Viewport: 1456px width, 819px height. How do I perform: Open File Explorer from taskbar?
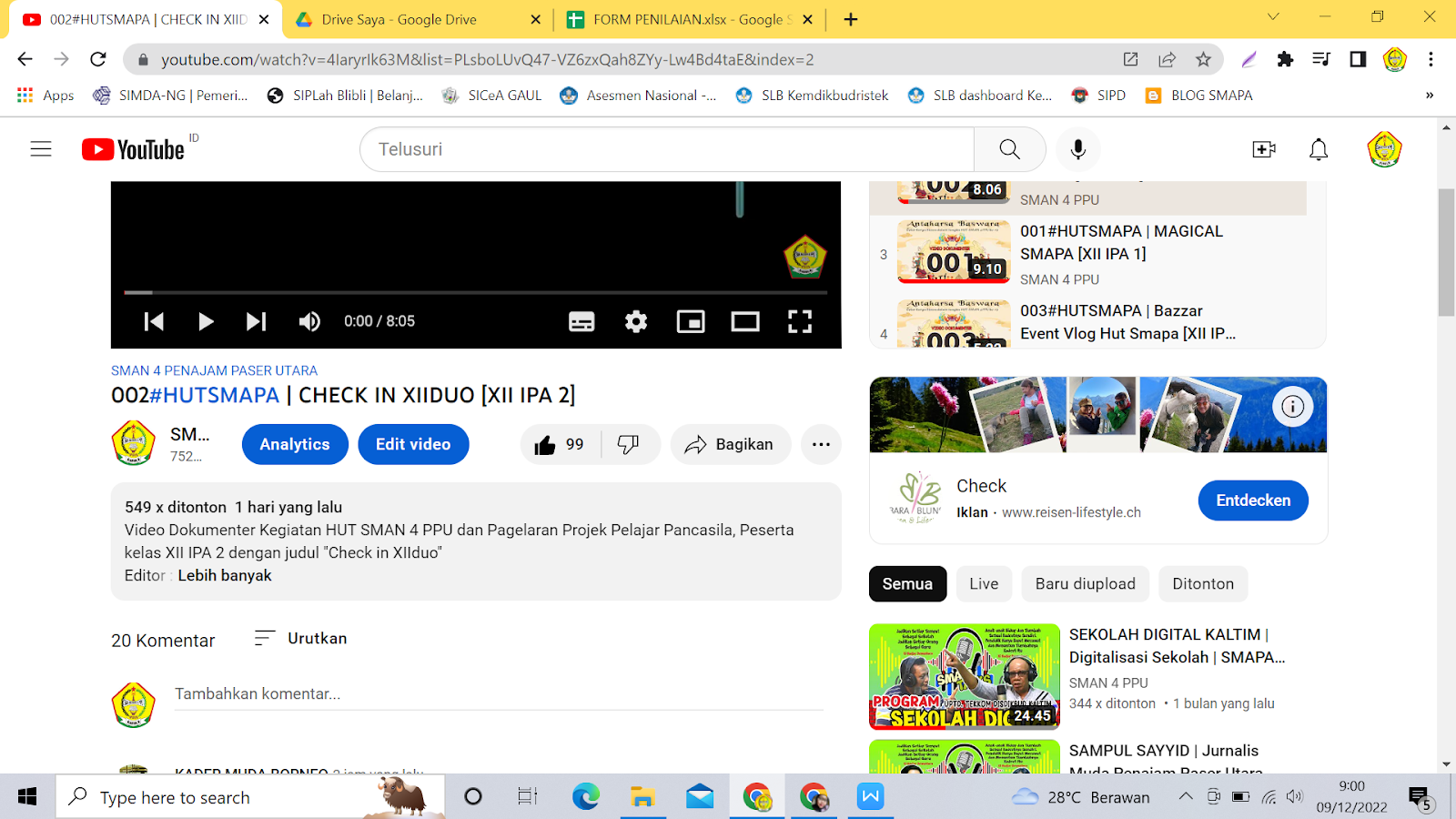pyautogui.click(x=642, y=797)
